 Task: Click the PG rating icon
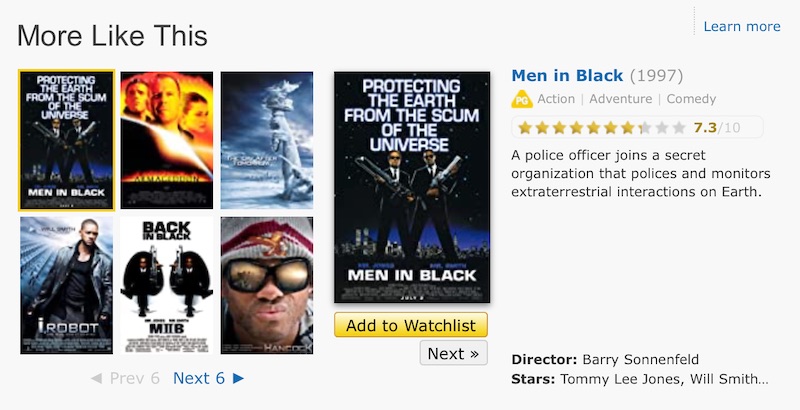point(521,99)
